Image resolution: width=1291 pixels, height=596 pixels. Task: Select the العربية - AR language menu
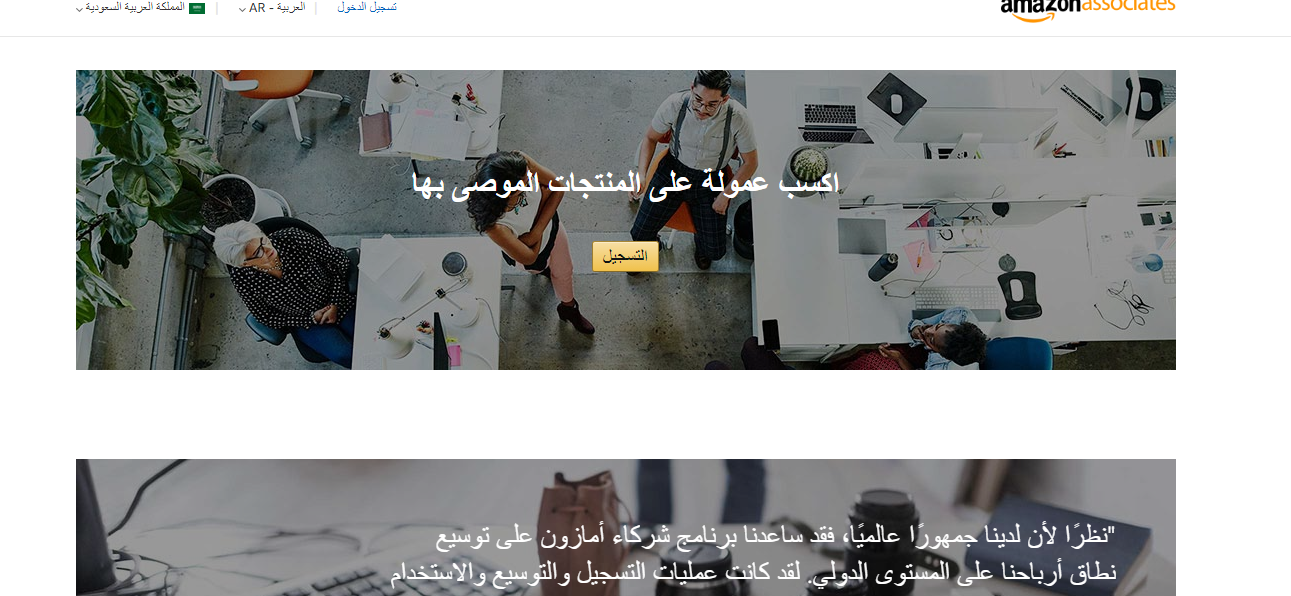coord(272,8)
